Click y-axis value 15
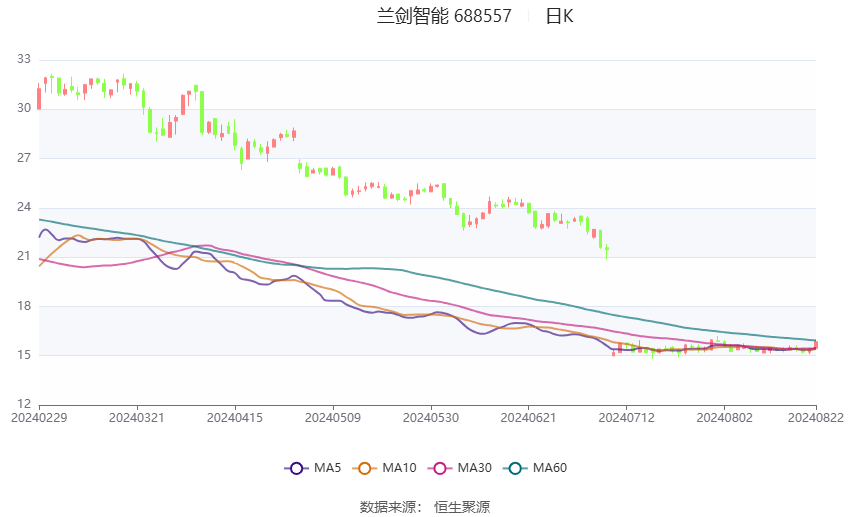The image size is (850, 517). (x=24, y=355)
